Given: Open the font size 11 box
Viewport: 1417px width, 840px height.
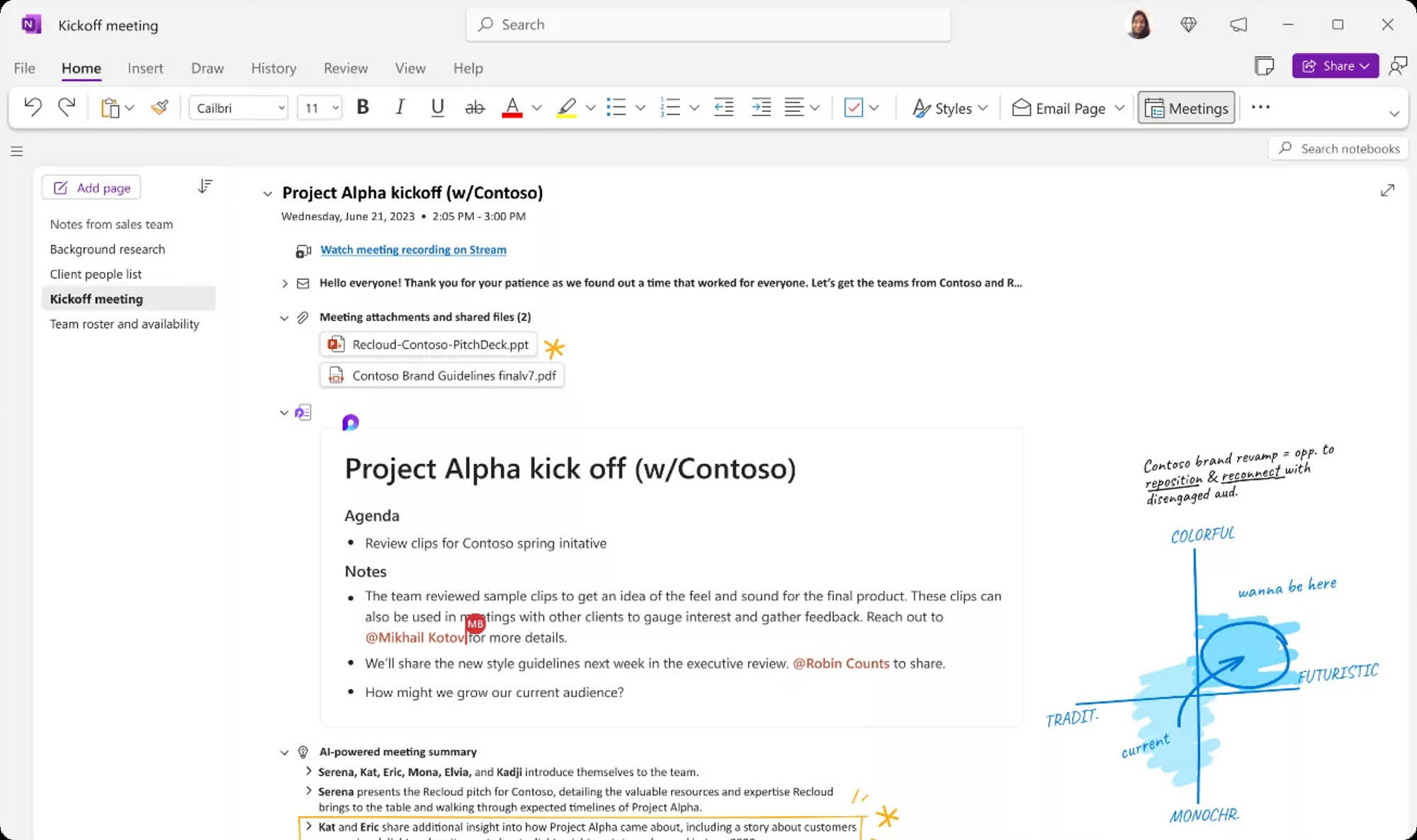Looking at the screenshot, I should point(320,108).
